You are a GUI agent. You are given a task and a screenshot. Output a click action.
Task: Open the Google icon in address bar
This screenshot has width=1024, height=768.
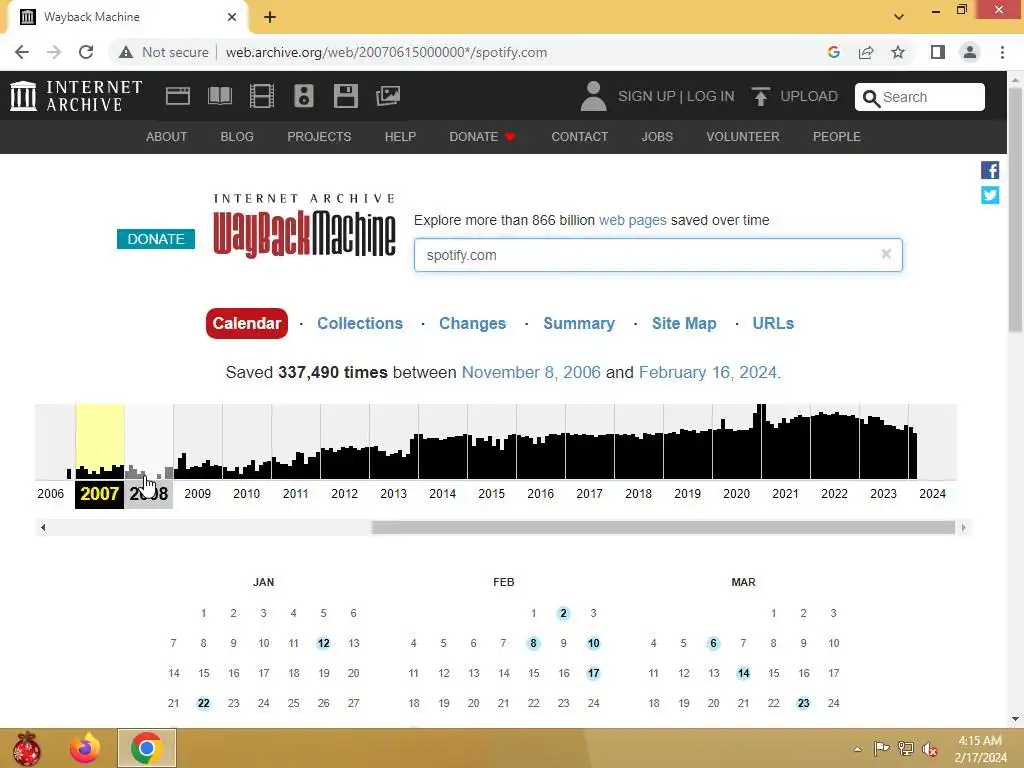coord(834,52)
